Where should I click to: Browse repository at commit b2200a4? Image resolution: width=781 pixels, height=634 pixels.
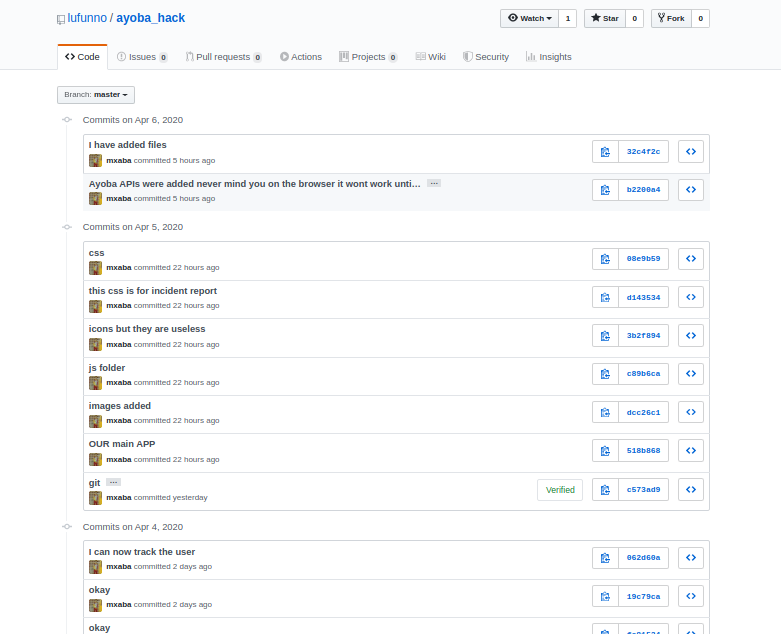[691, 190]
